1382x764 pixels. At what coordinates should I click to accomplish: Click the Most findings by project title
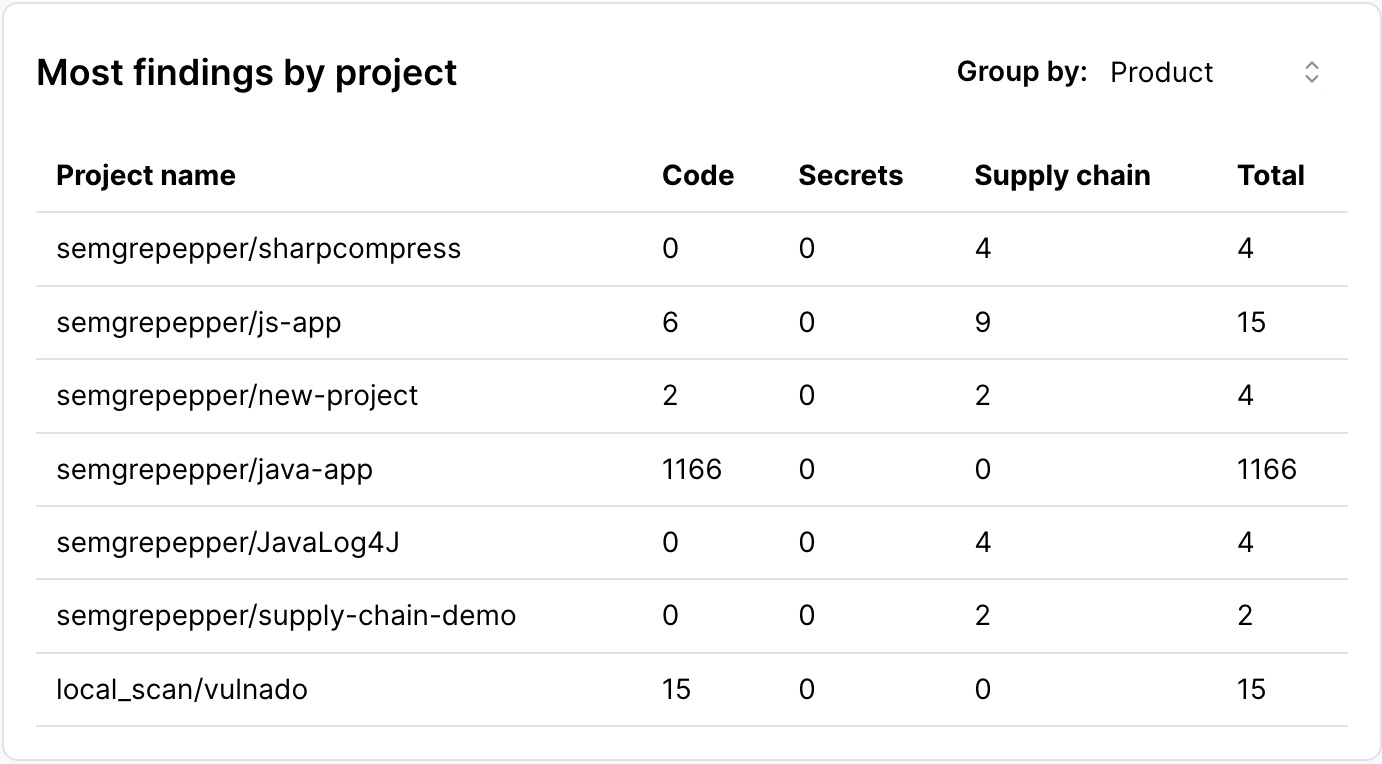246,72
